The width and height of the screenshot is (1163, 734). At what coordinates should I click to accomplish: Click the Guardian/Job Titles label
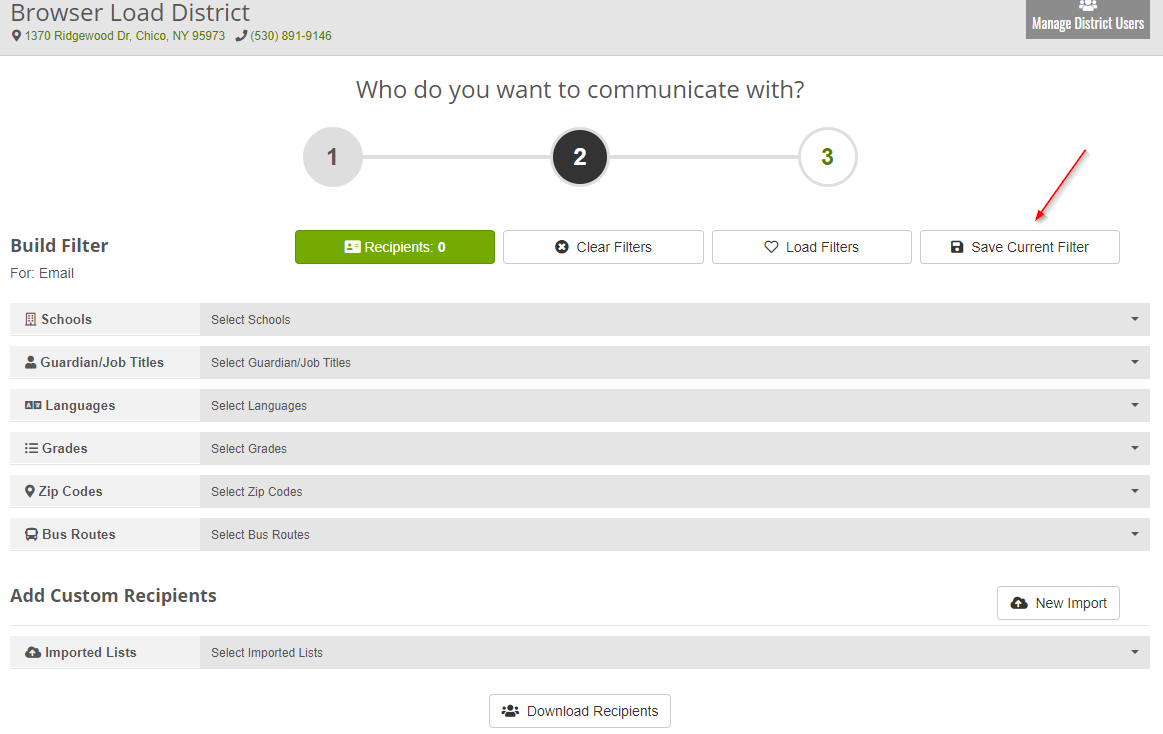(102, 363)
